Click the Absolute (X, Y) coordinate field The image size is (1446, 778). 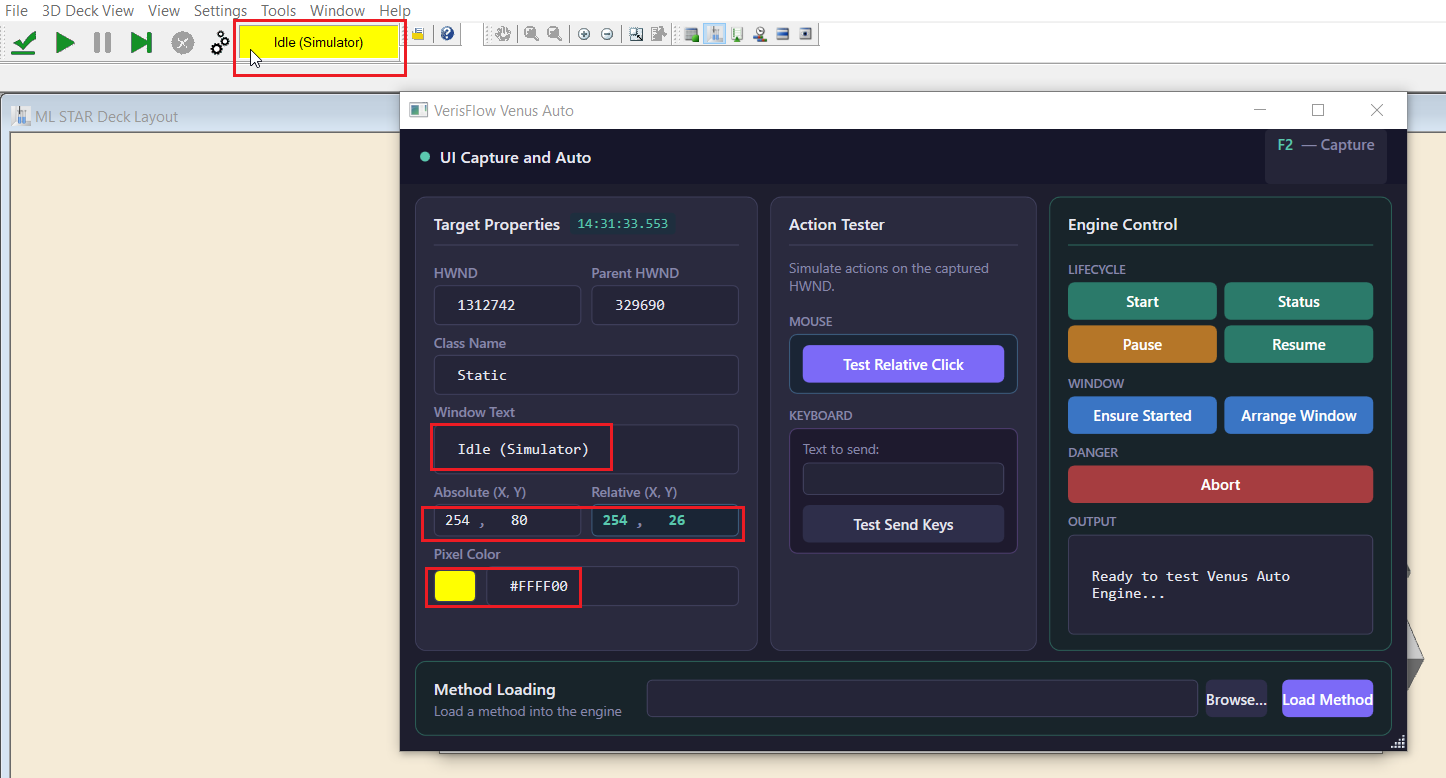(x=507, y=520)
